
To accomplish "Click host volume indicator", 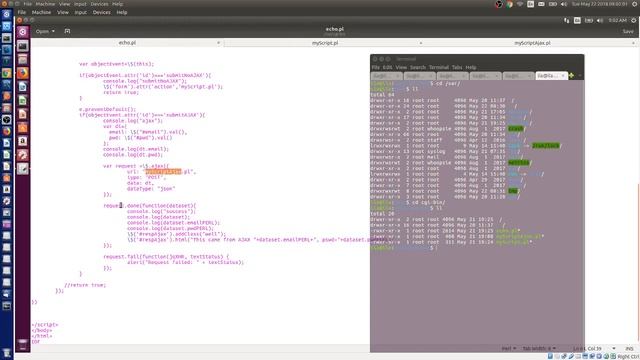I will 564,4.
